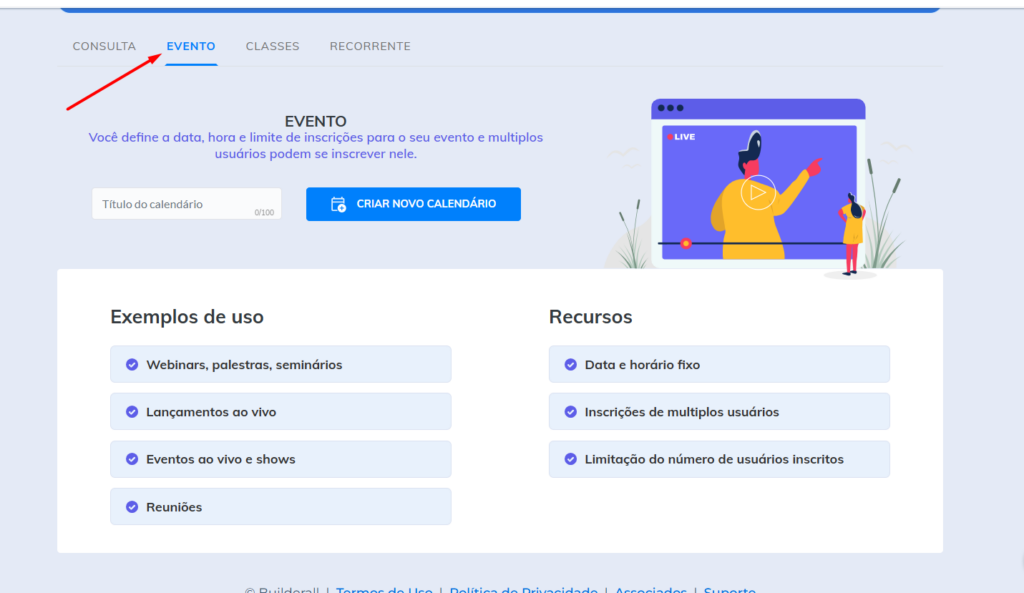Click the check icon beside Lançamentos ao vivo
The height and width of the screenshot is (593, 1024).
point(132,412)
